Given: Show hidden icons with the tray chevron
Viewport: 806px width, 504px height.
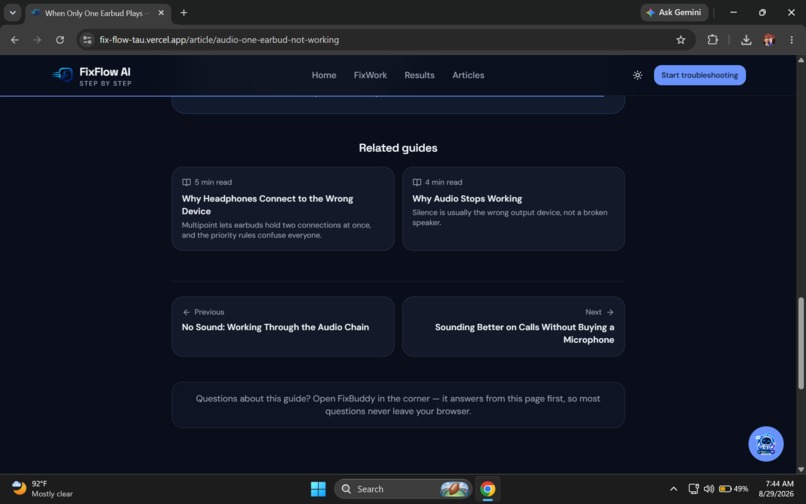Looking at the screenshot, I should pyautogui.click(x=673, y=489).
